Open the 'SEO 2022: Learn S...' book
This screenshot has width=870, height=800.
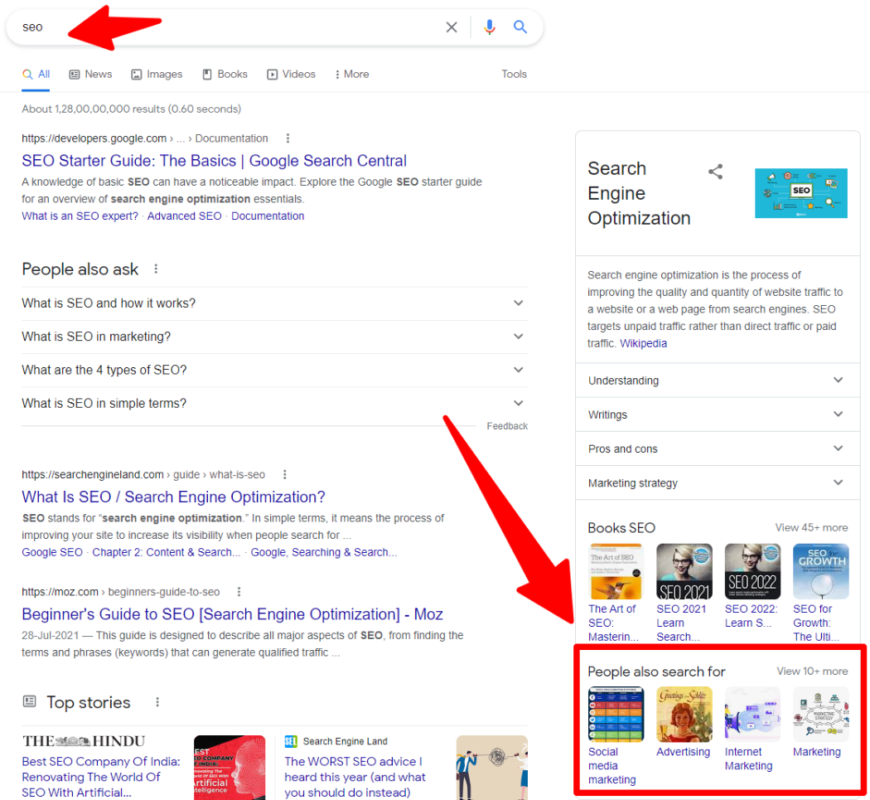click(752, 586)
